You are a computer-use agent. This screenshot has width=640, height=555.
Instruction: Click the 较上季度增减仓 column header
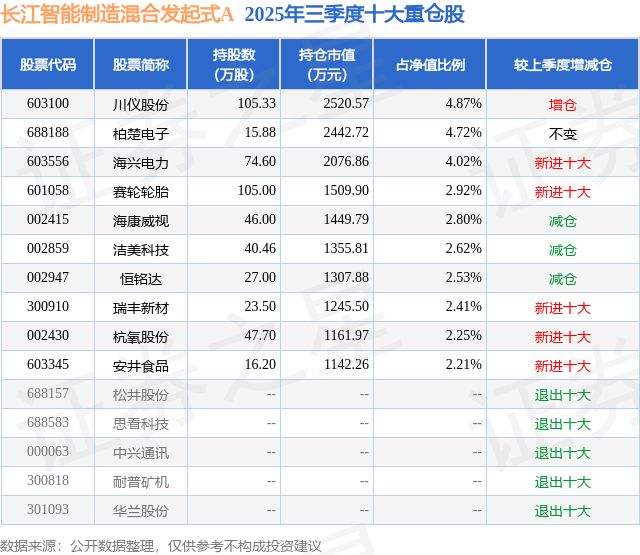pyautogui.click(x=563, y=64)
